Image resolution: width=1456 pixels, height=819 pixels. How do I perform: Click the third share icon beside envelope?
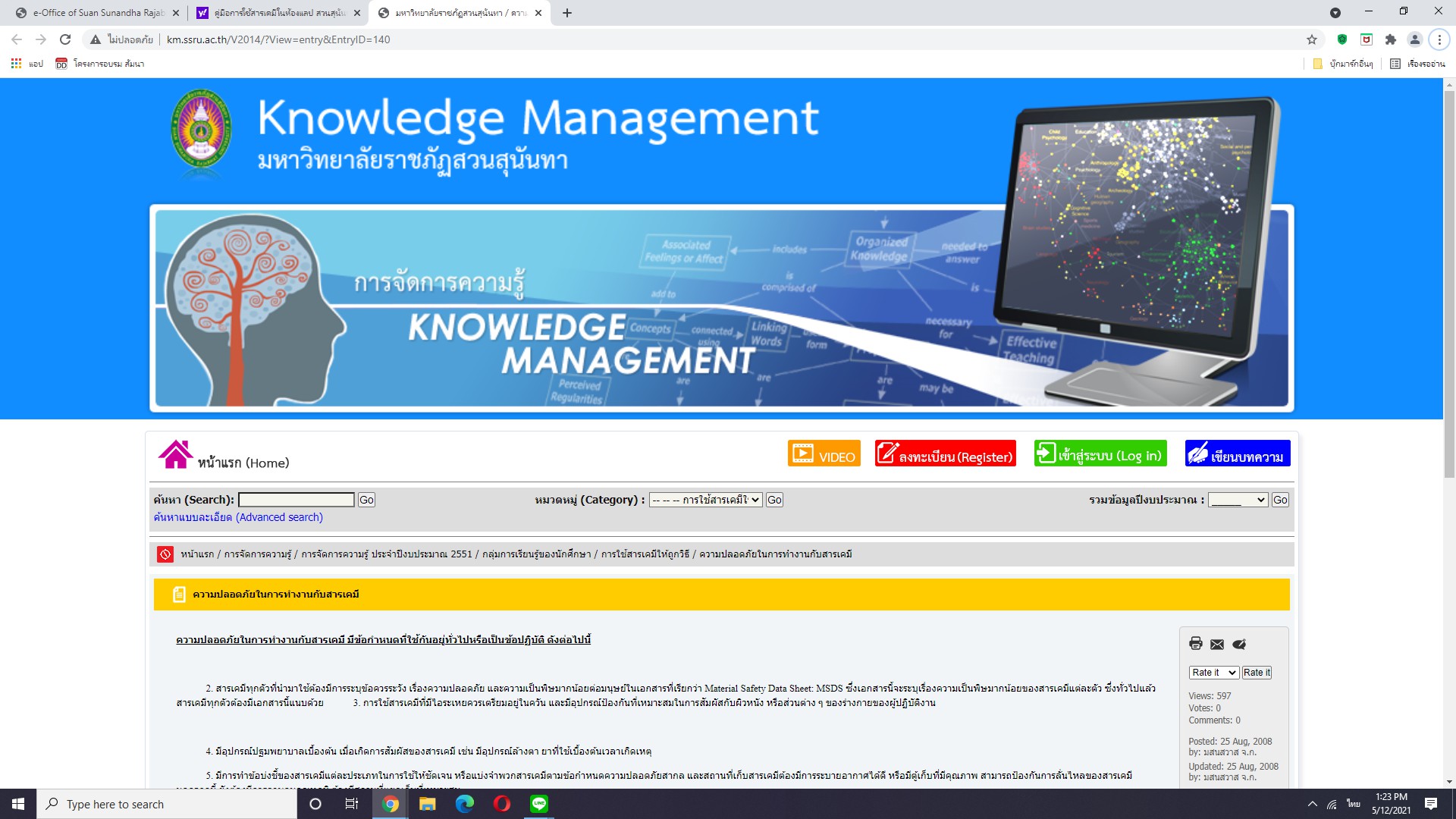1239,644
